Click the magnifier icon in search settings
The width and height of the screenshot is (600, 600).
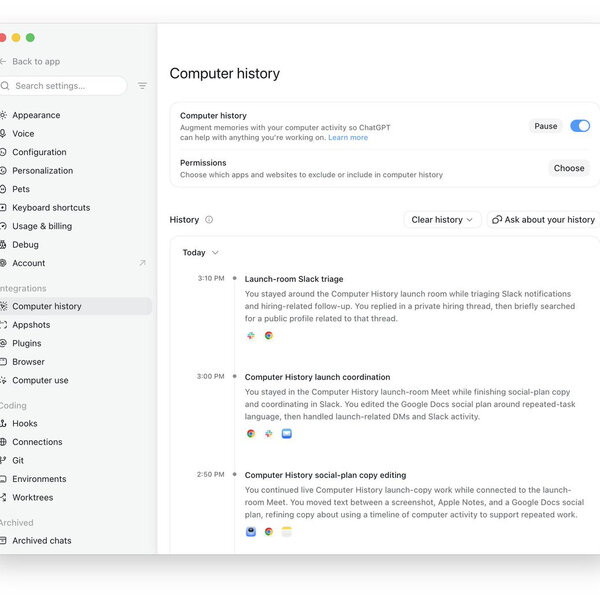coord(5,86)
